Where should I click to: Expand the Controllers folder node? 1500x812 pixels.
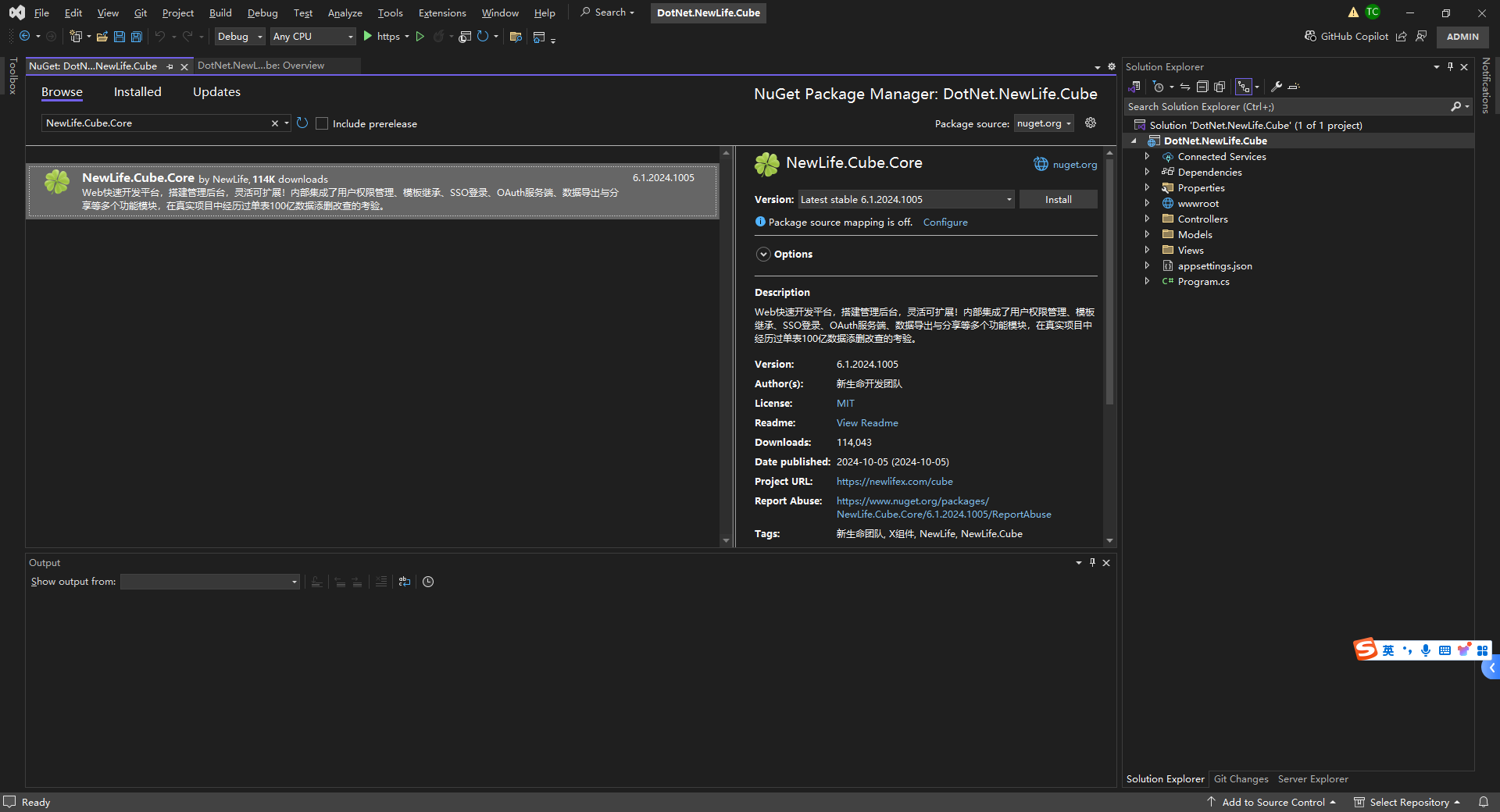click(1147, 219)
